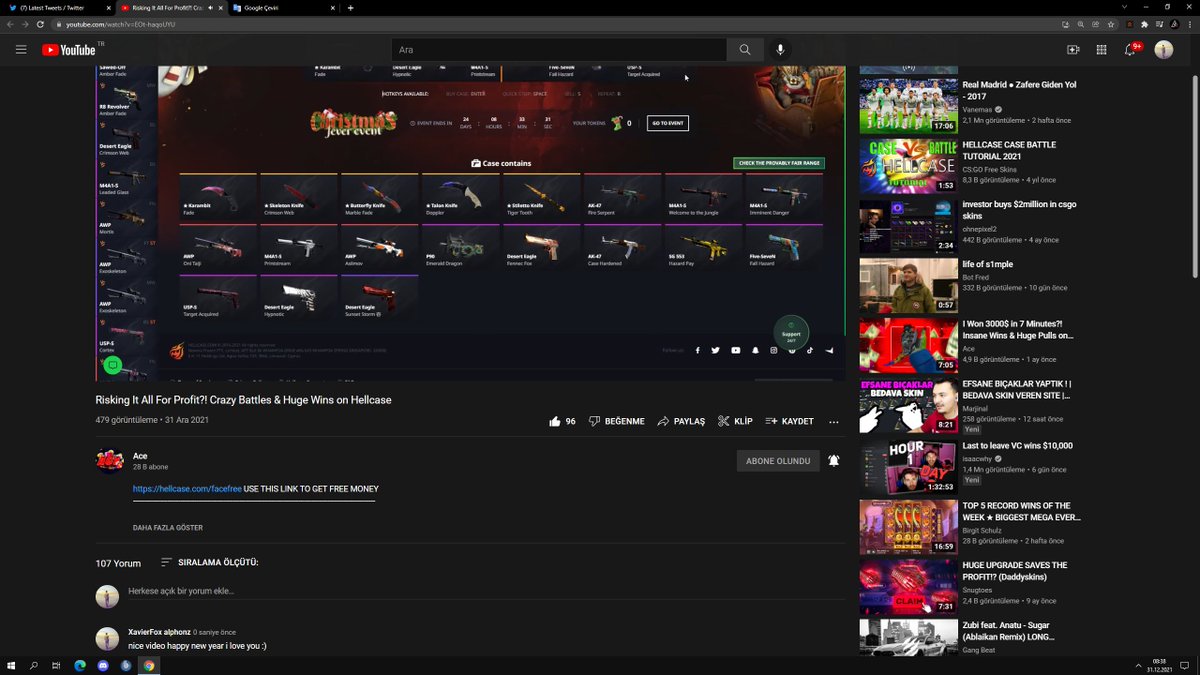This screenshot has height=675, width=1200.
Task: Click the youtube.com address bar
Action: pos(560,24)
